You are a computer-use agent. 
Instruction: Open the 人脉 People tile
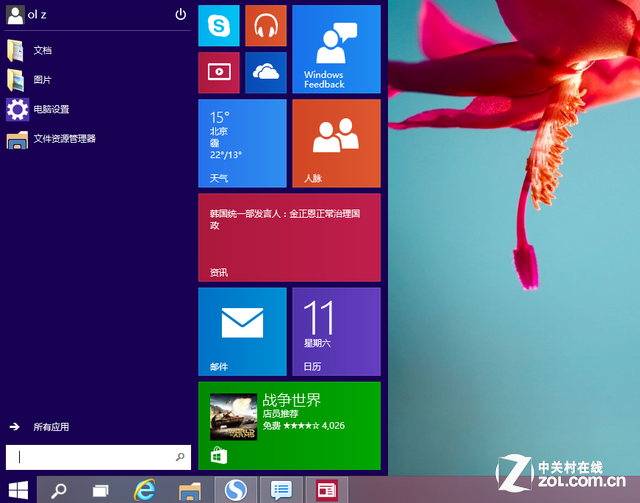tap(335, 143)
